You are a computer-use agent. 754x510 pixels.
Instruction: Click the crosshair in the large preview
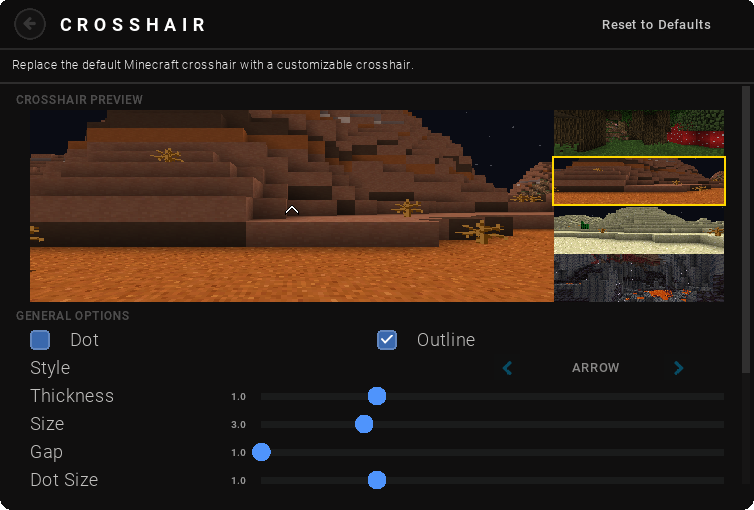click(292, 210)
